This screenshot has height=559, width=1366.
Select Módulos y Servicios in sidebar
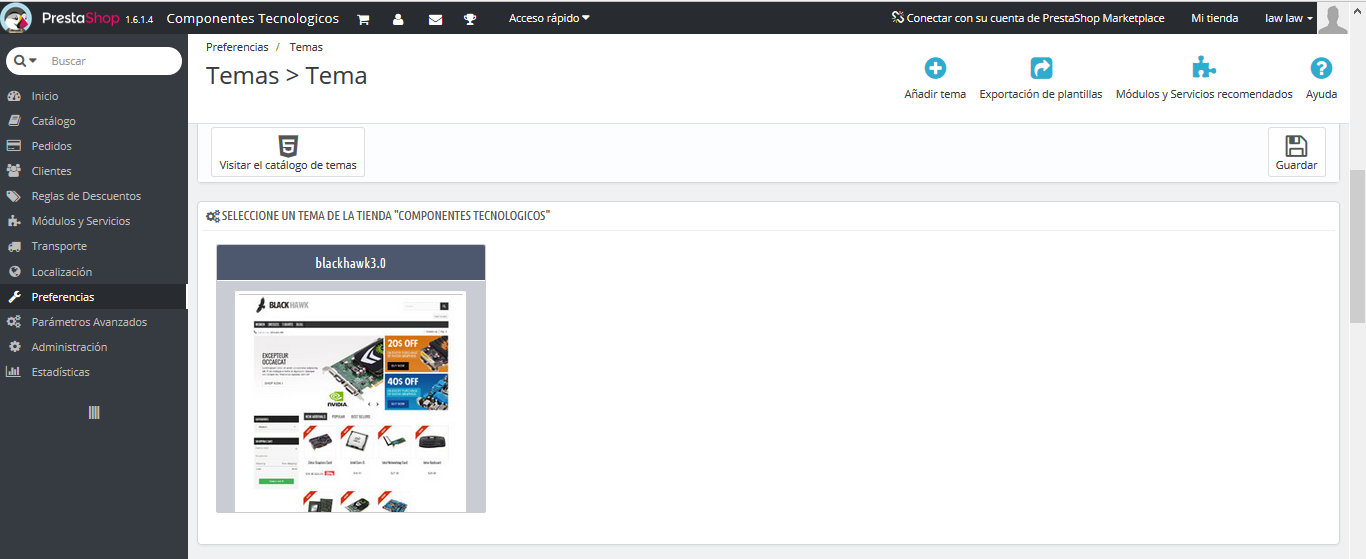tap(80, 221)
